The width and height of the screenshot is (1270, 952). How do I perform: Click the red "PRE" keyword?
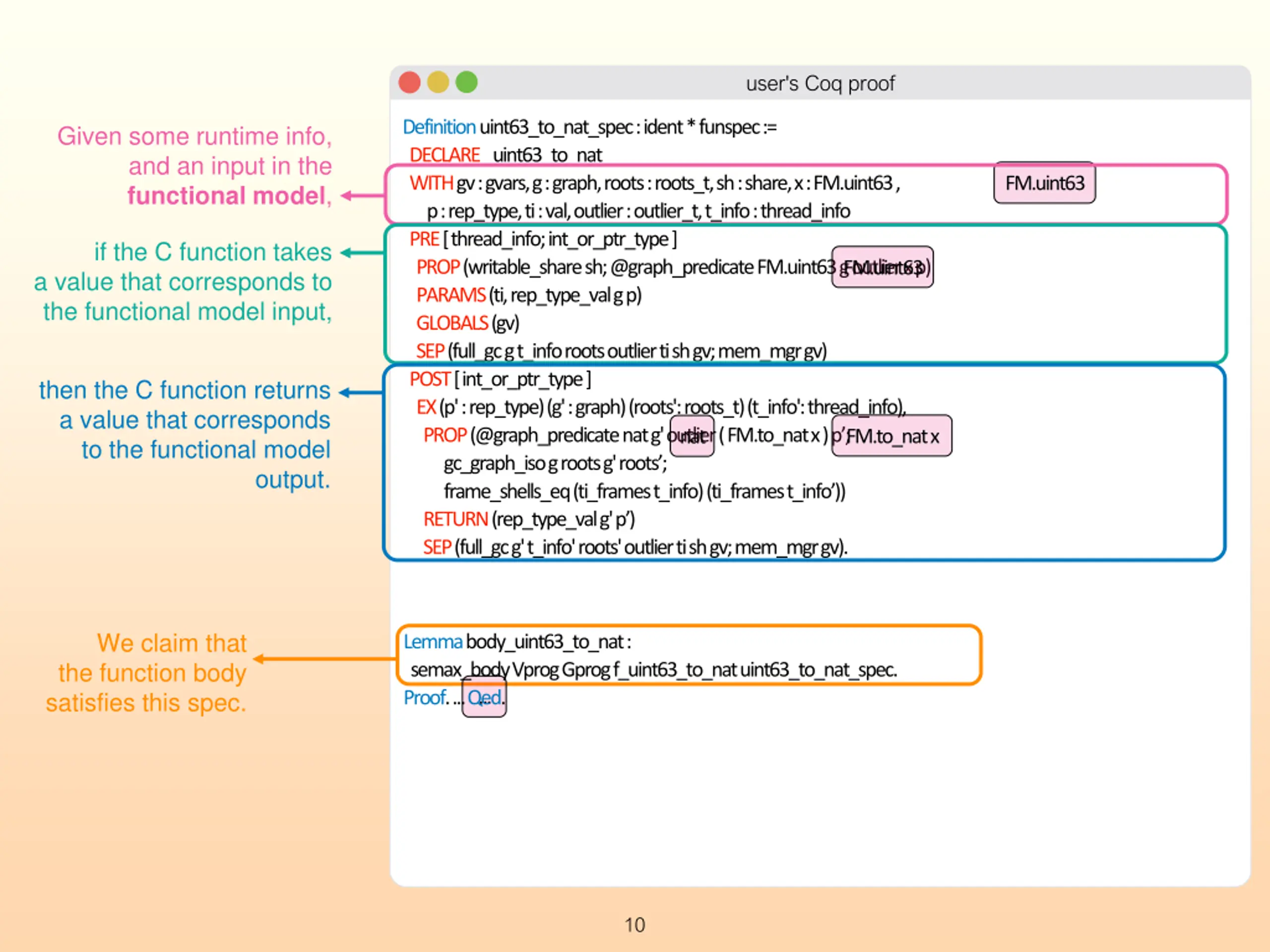424,238
